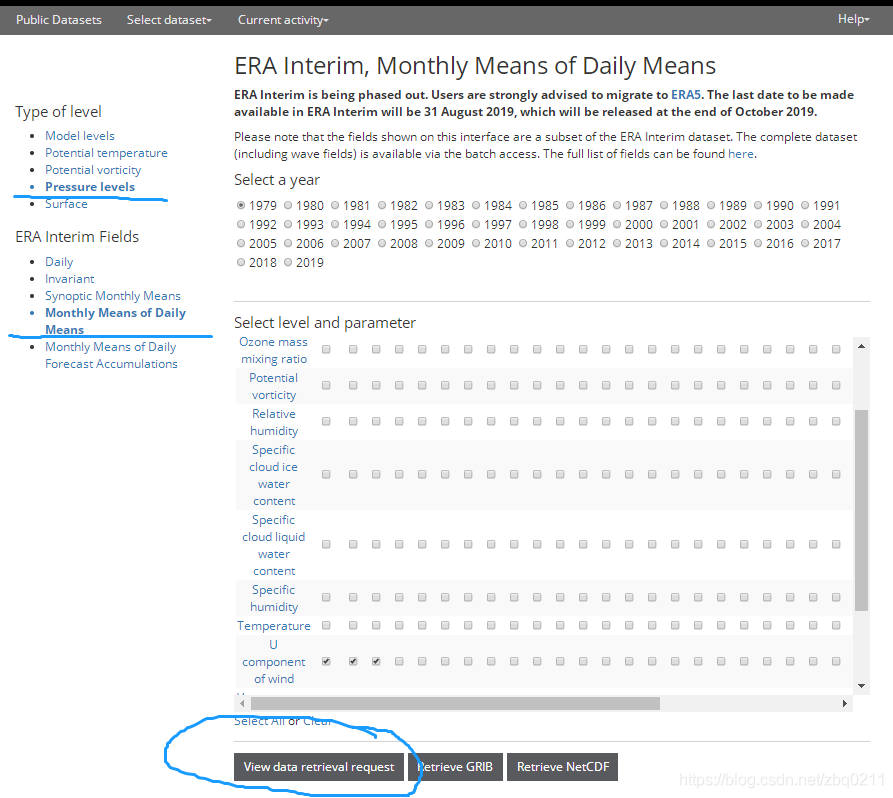Image resolution: width=893 pixels, height=798 pixels.
Task: Open the Potential vorticity level type
Action: click(x=93, y=170)
